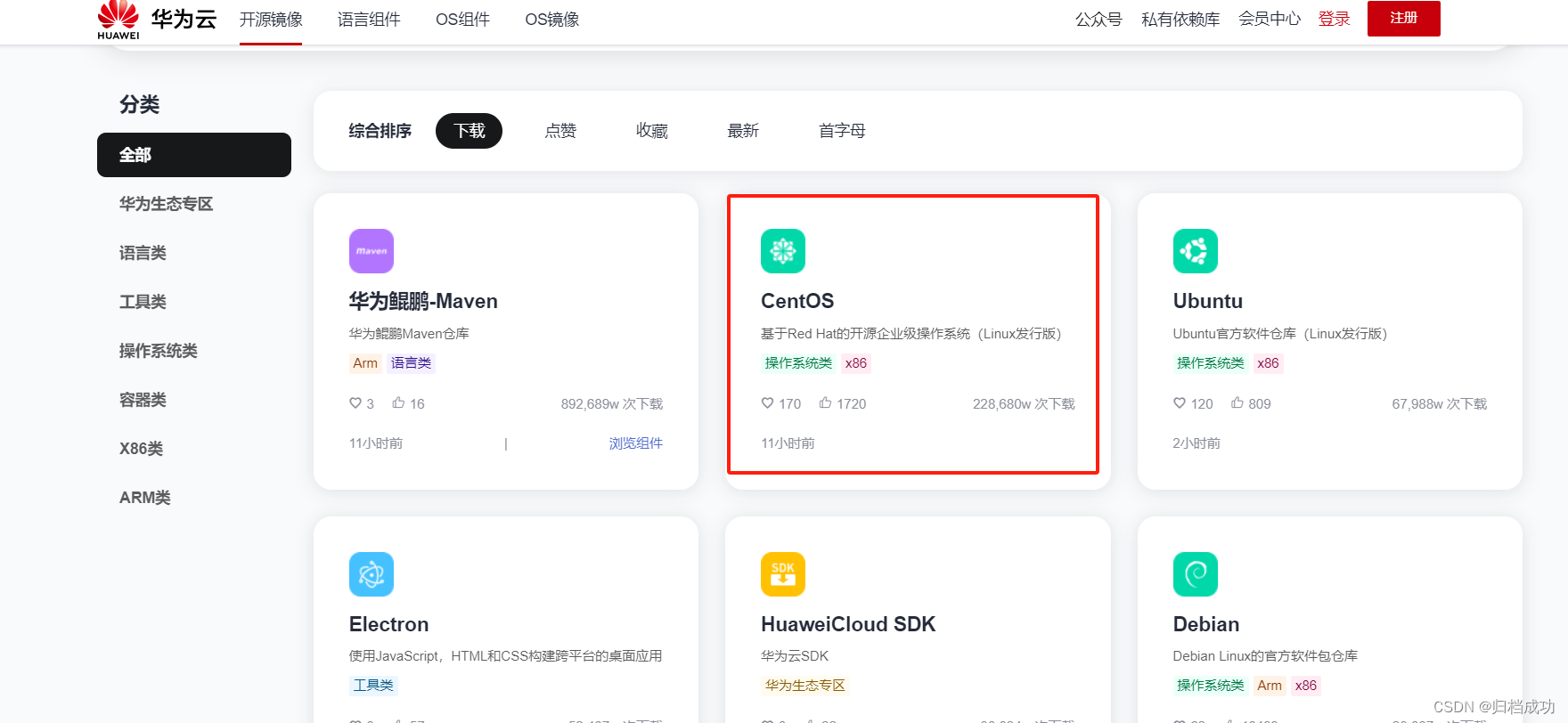Click the Huawei Cloud logo
Viewport: 1568px width, 723px height.
click(x=157, y=20)
